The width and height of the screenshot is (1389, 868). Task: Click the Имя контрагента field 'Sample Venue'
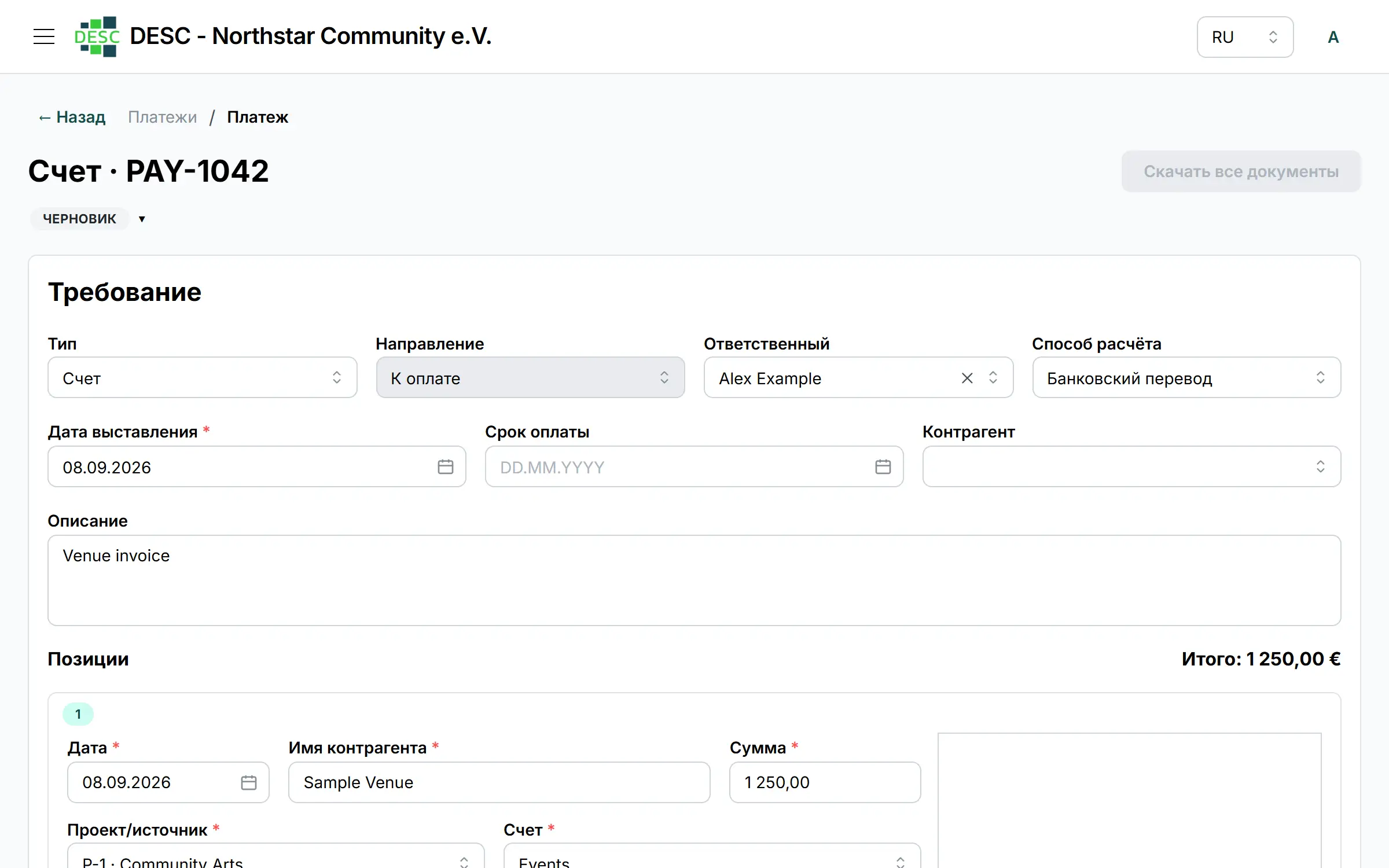click(499, 782)
